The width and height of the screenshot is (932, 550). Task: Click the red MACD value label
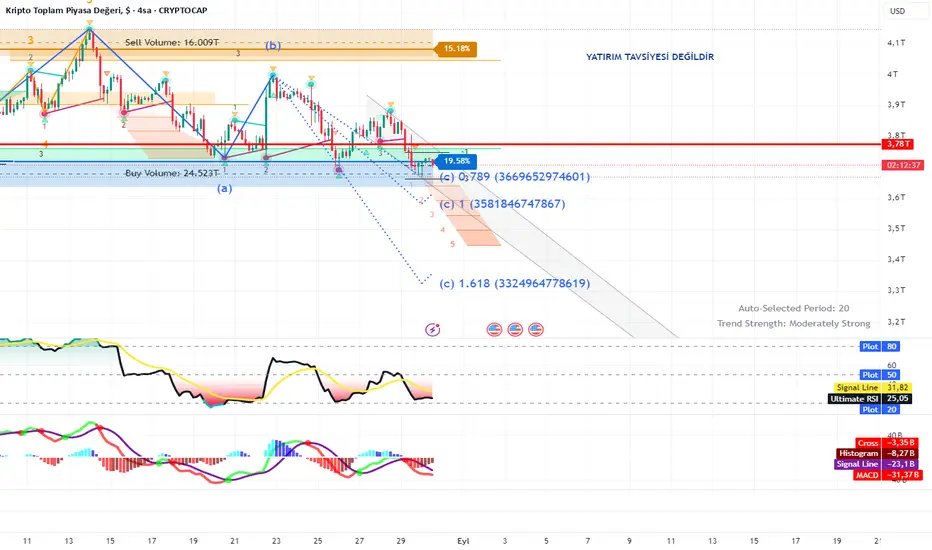(x=887, y=475)
